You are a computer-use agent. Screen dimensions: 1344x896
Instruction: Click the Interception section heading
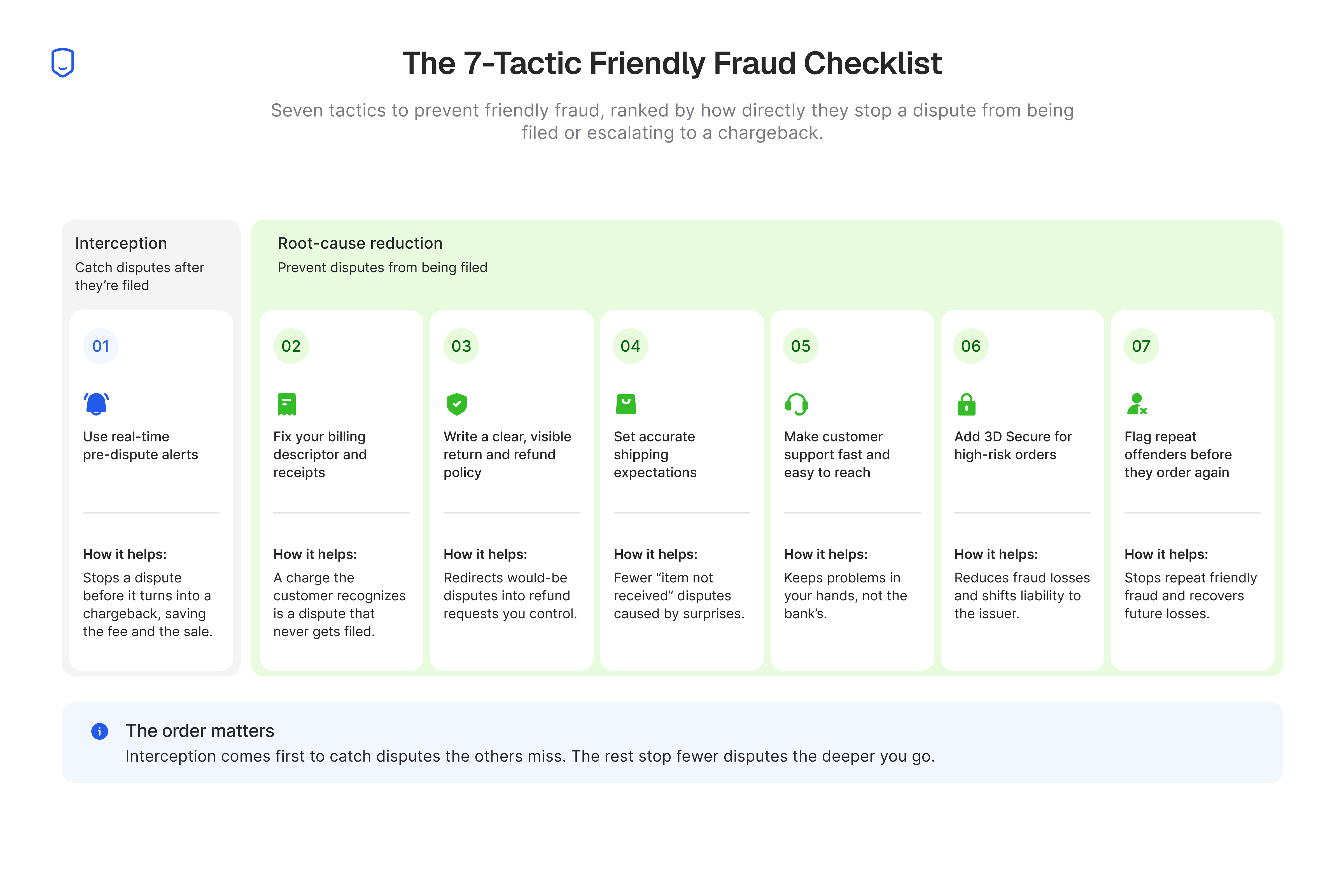(121, 243)
